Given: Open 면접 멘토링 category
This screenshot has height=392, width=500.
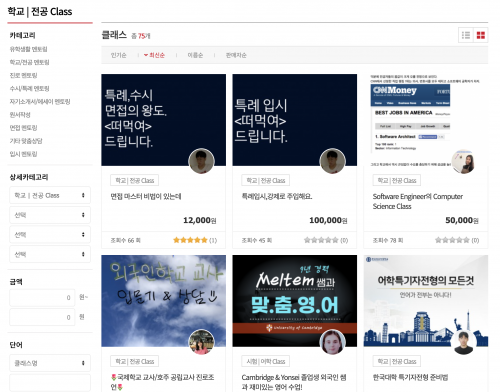Looking at the screenshot, I should click(24, 128).
